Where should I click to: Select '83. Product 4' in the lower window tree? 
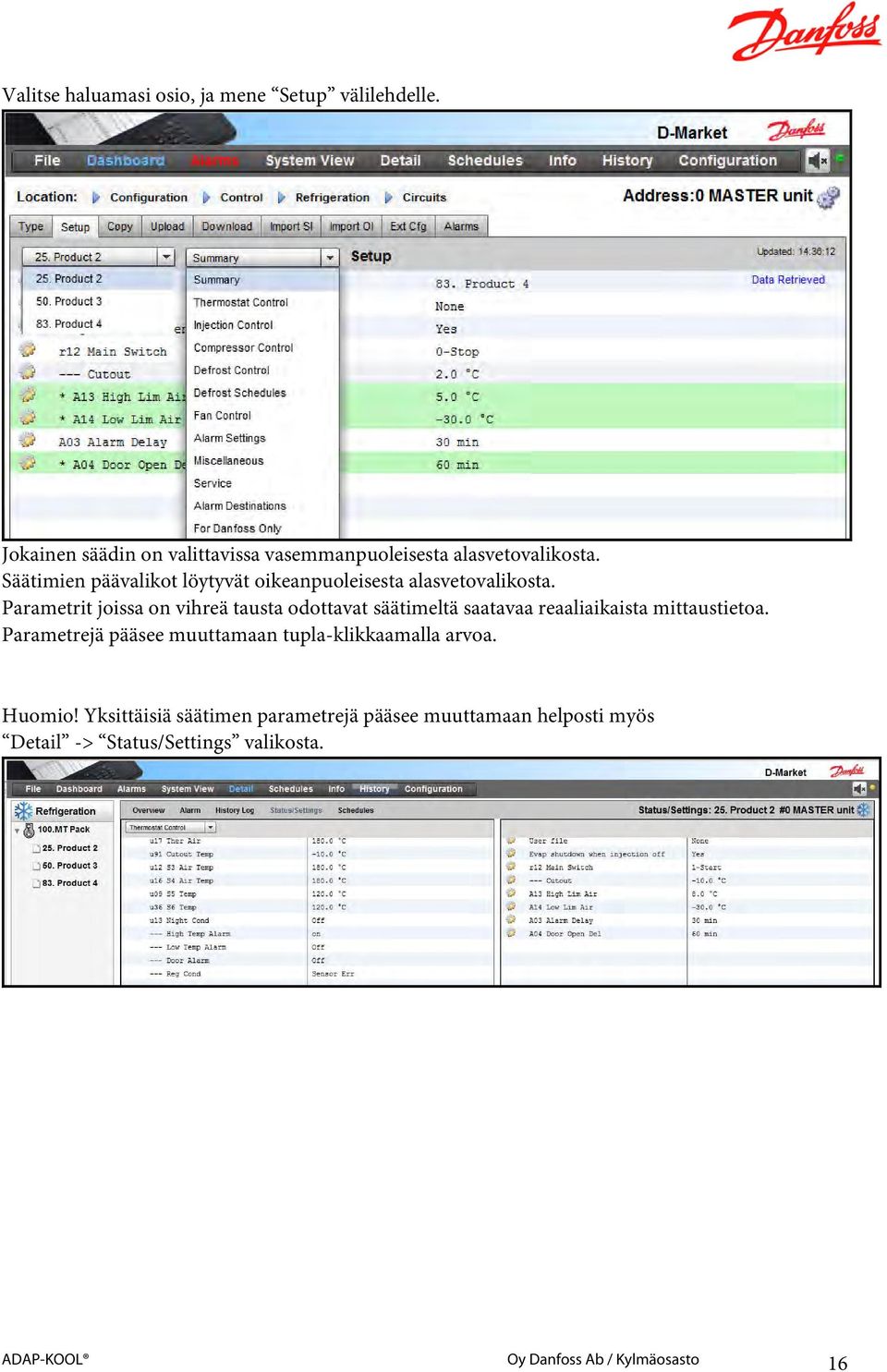click(x=70, y=883)
